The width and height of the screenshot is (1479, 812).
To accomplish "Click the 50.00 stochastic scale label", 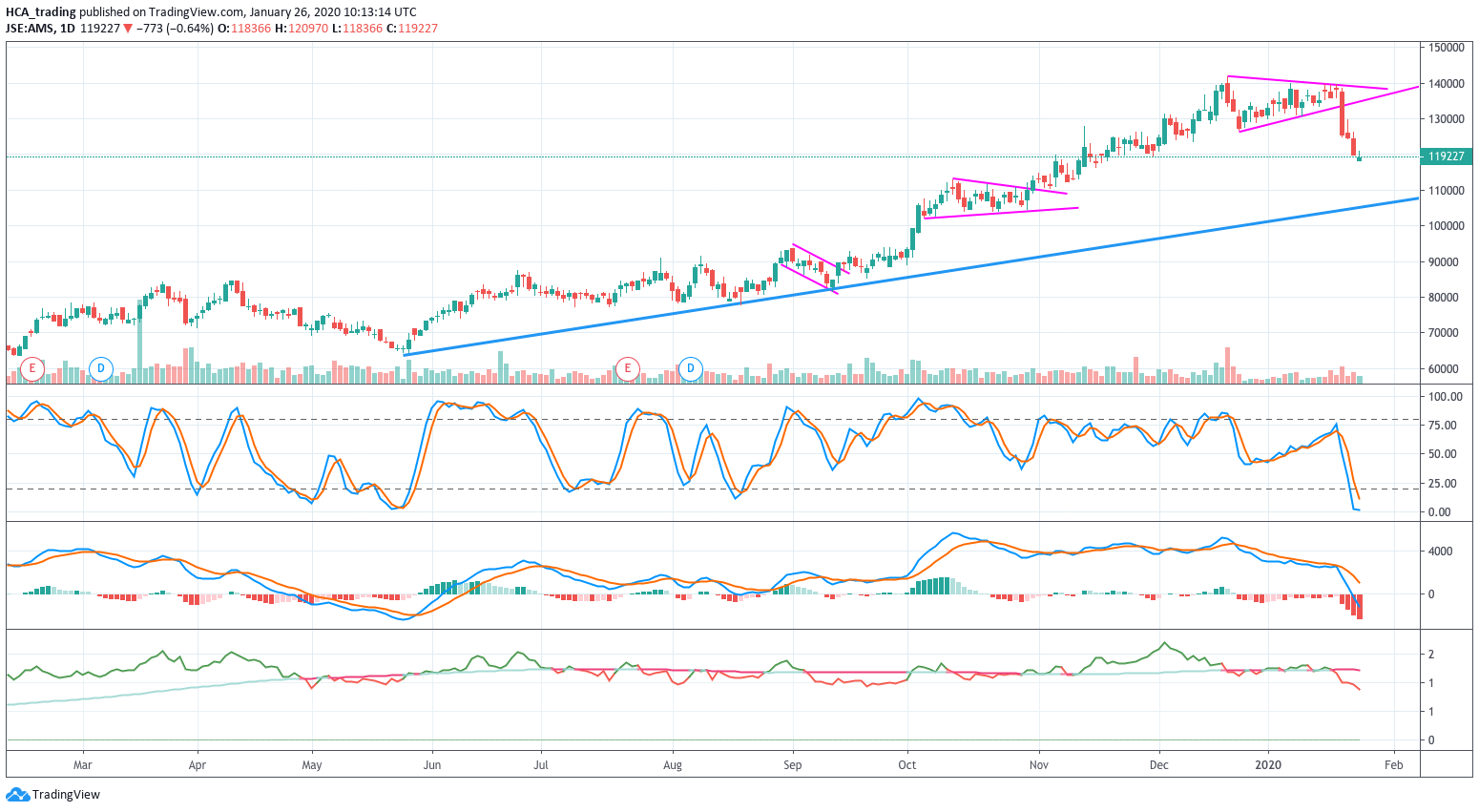I will [1443, 454].
